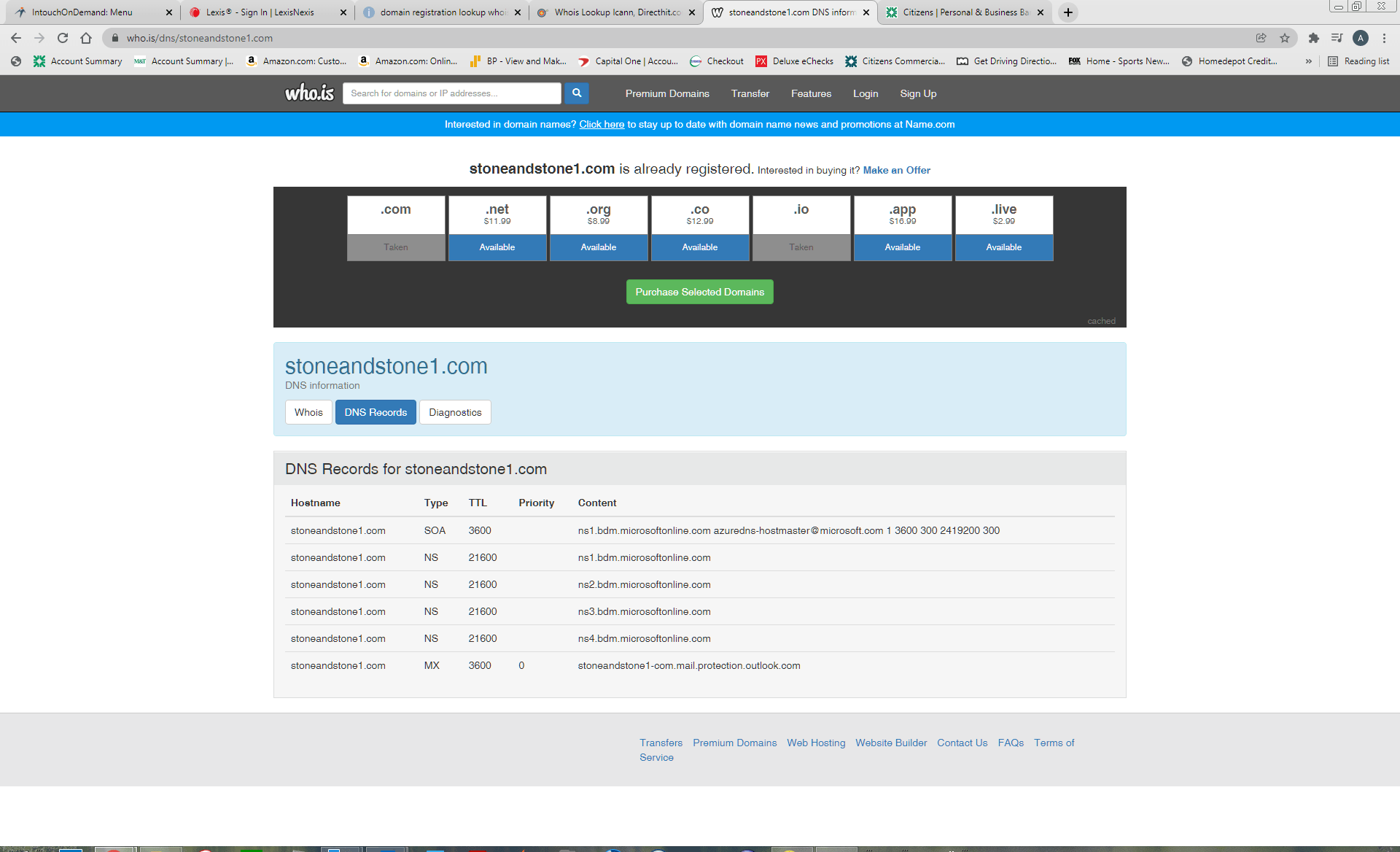Click Purchase Selected Domains button
The height and width of the screenshot is (852, 1400).
point(700,292)
